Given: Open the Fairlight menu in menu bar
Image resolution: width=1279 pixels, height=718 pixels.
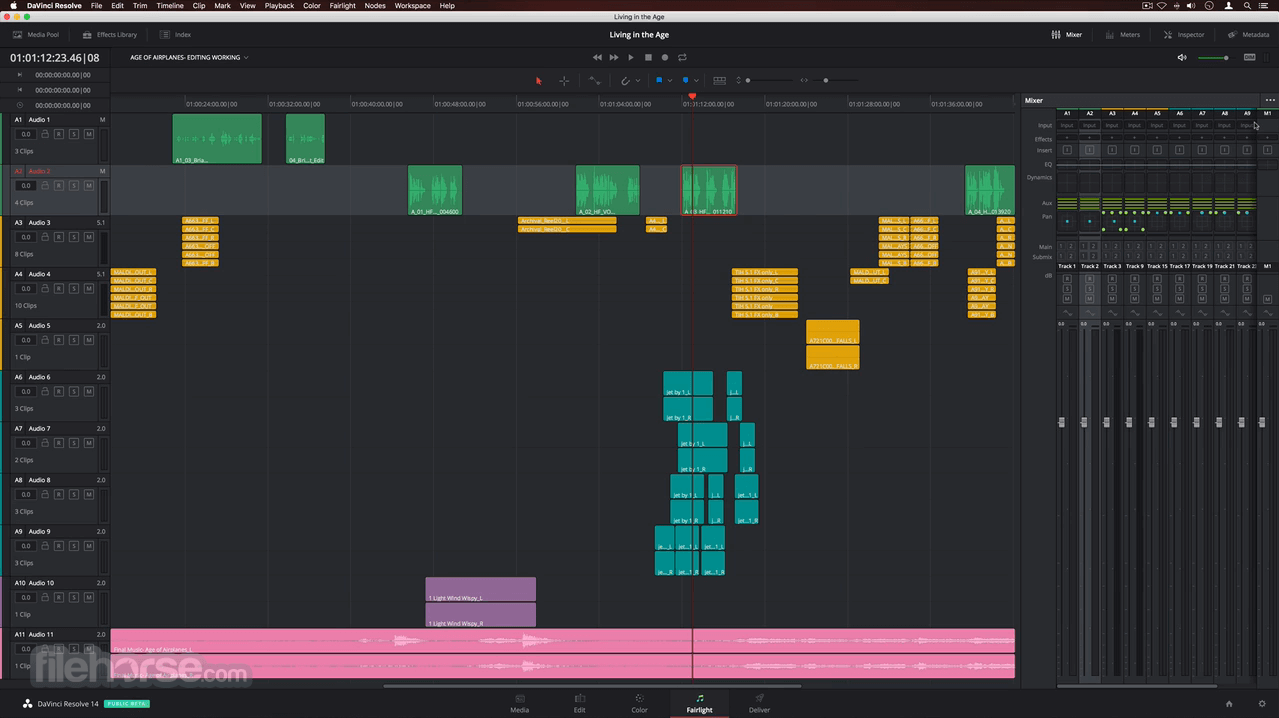Looking at the screenshot, I should (x=342, y=6).
